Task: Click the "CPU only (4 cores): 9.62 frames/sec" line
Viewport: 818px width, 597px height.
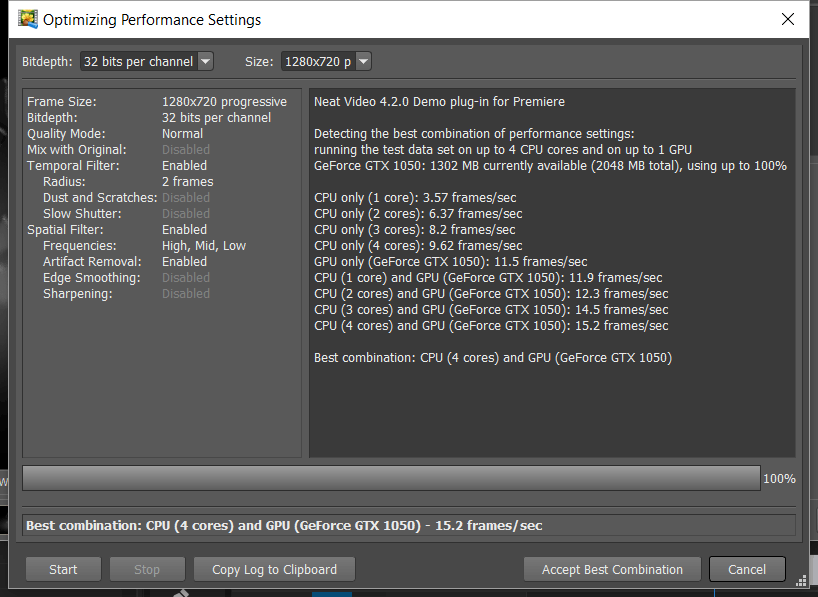Action: (x=418, y=246)
